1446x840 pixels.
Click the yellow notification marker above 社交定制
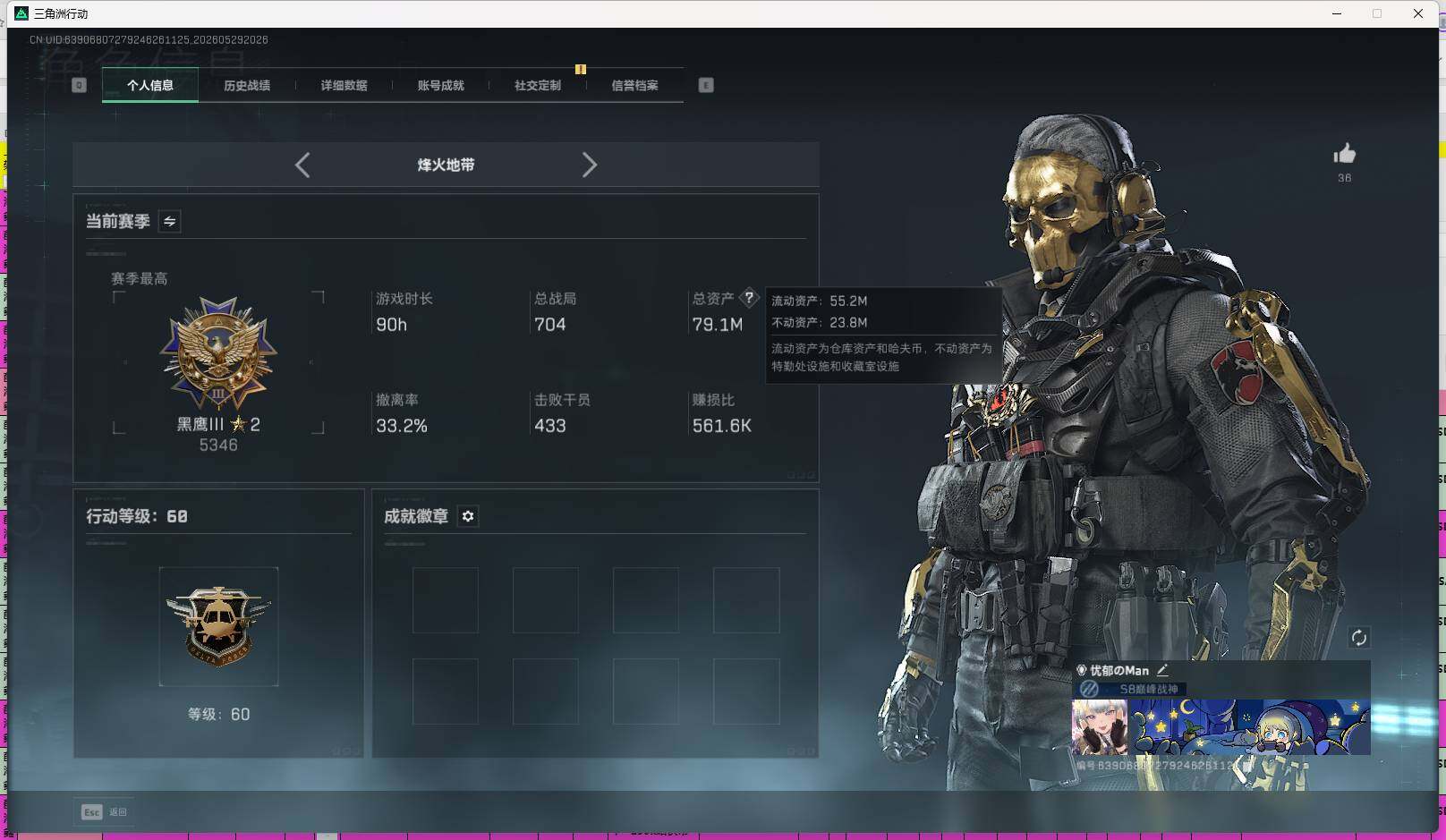click(x=581, y=69)
